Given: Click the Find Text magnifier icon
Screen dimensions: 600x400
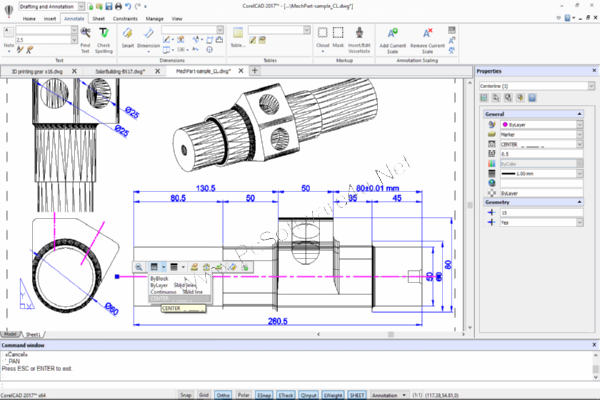Looking at the screenshot, I should click(85, 33).
